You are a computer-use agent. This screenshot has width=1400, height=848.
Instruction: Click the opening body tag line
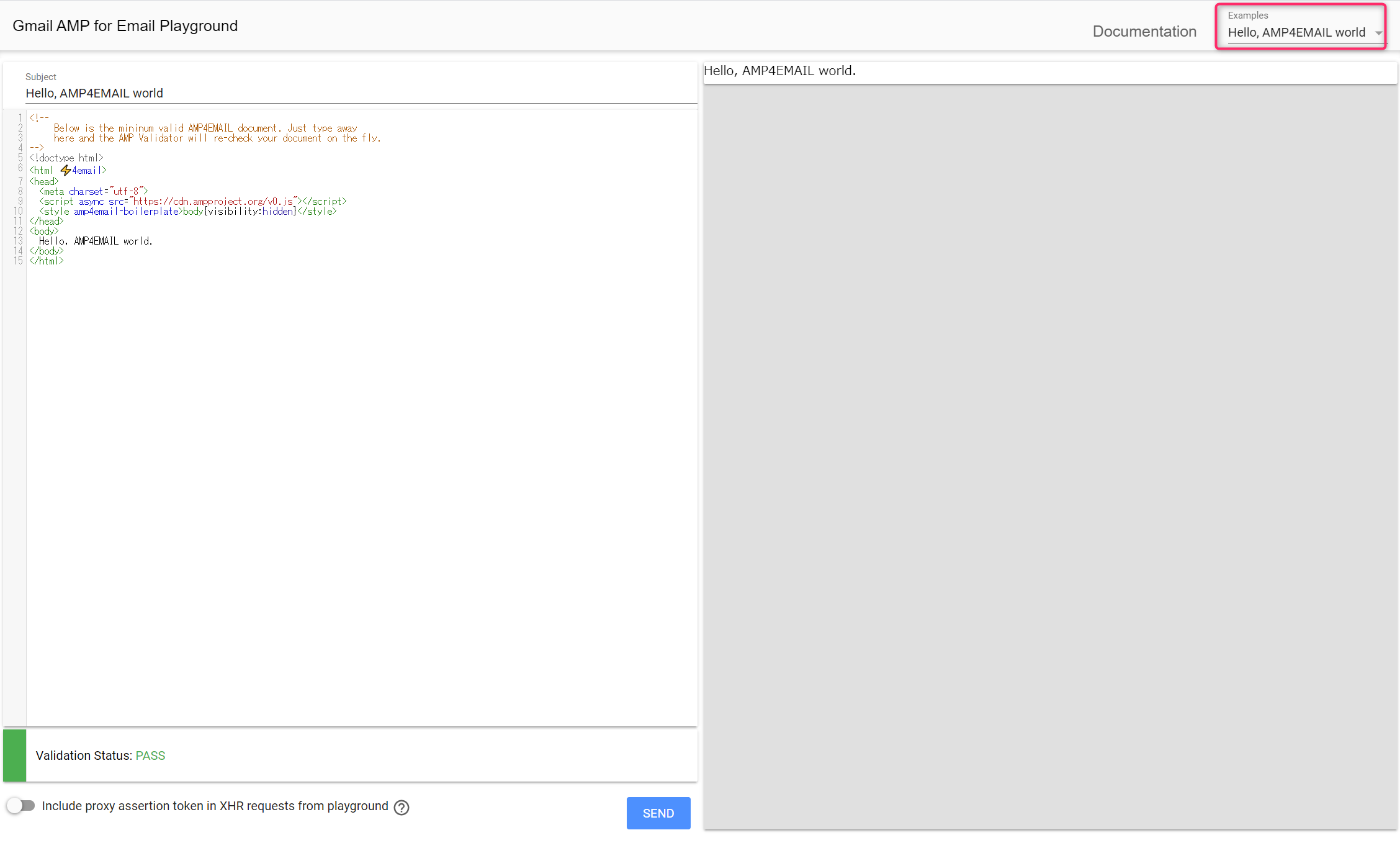click(44, 231)
